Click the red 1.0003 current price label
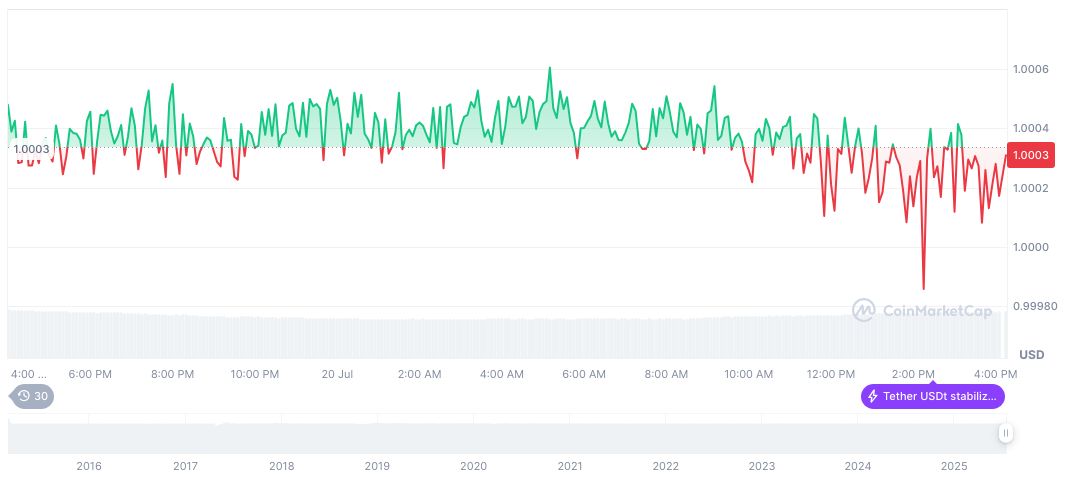Viewport: 1072px width, 477px height. pyautogui.click(x=1030, y=155)
